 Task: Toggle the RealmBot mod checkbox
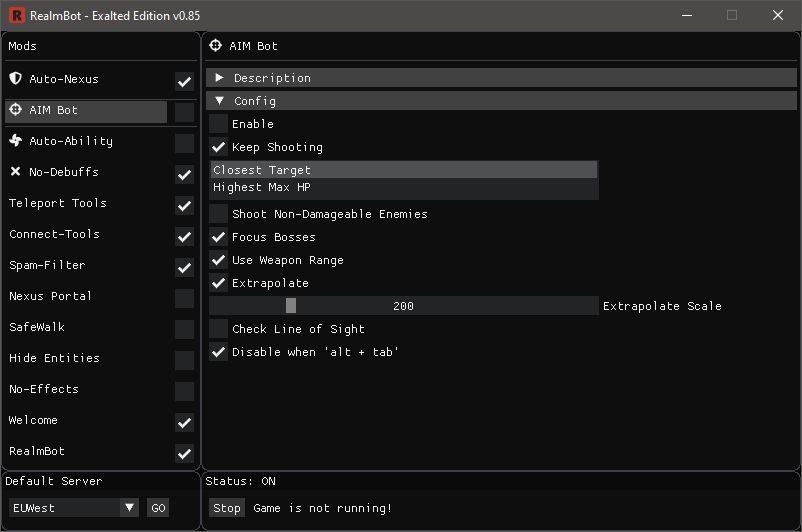[184, 453]
